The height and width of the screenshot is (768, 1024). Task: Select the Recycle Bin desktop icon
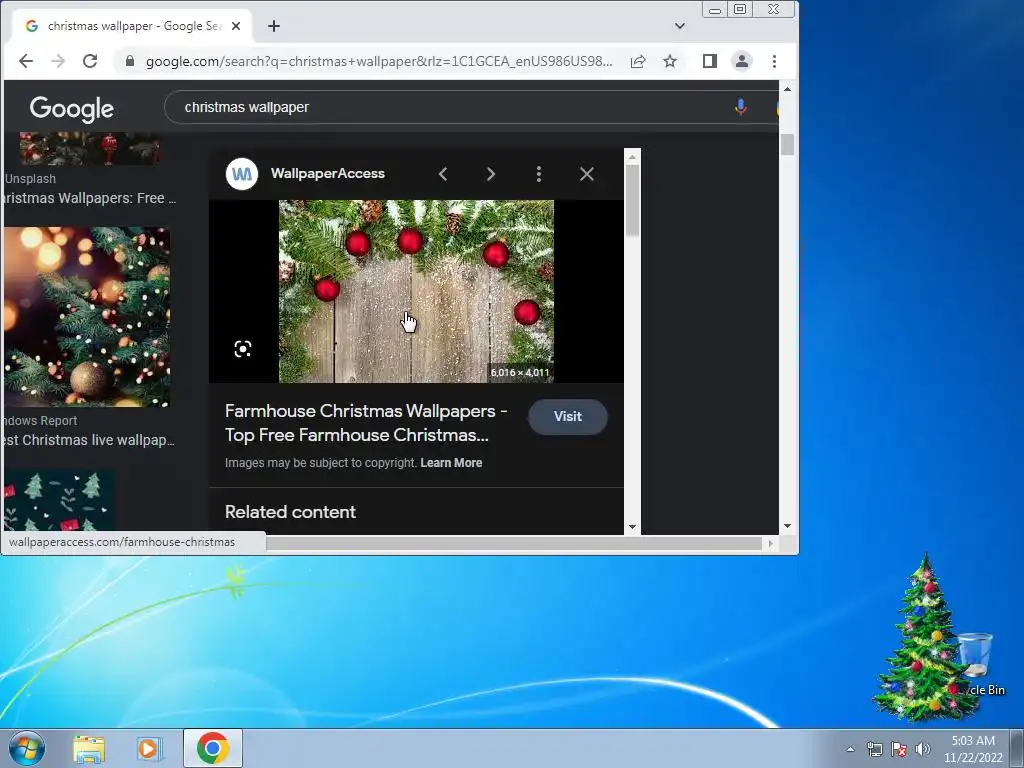[977, 664]
